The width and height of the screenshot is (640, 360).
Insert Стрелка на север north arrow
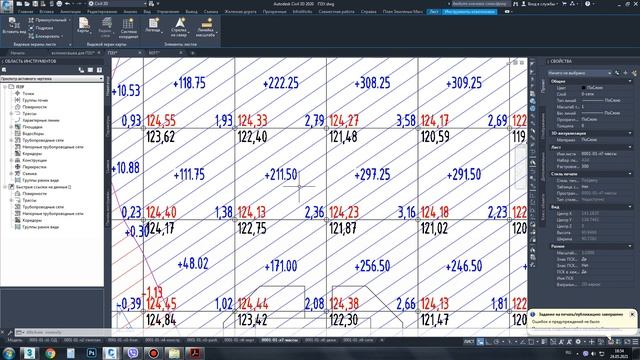179,27
